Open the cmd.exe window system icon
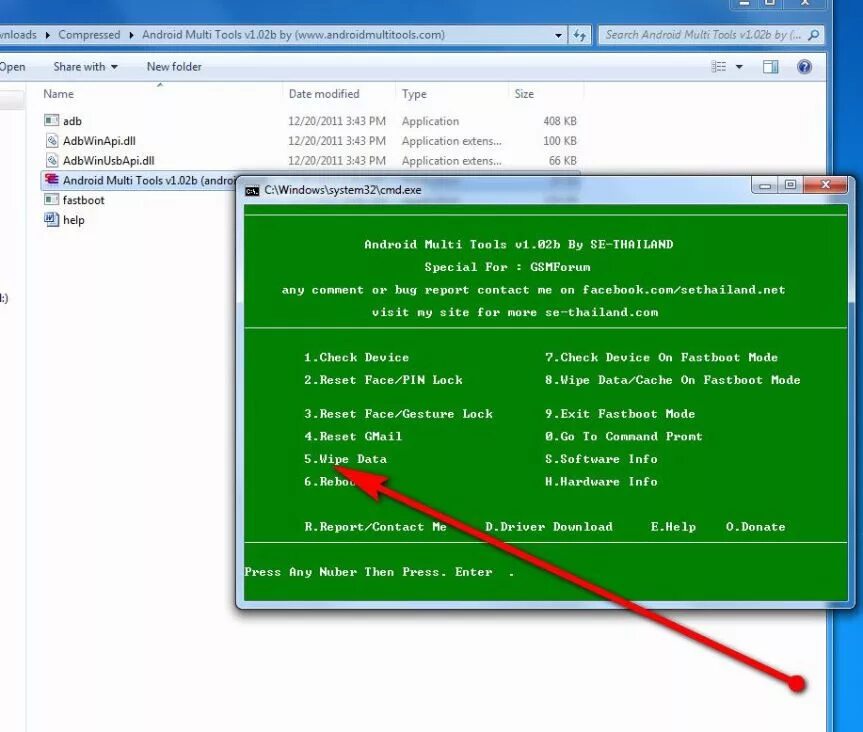This screenshot has height=732, width=863. 252,191
